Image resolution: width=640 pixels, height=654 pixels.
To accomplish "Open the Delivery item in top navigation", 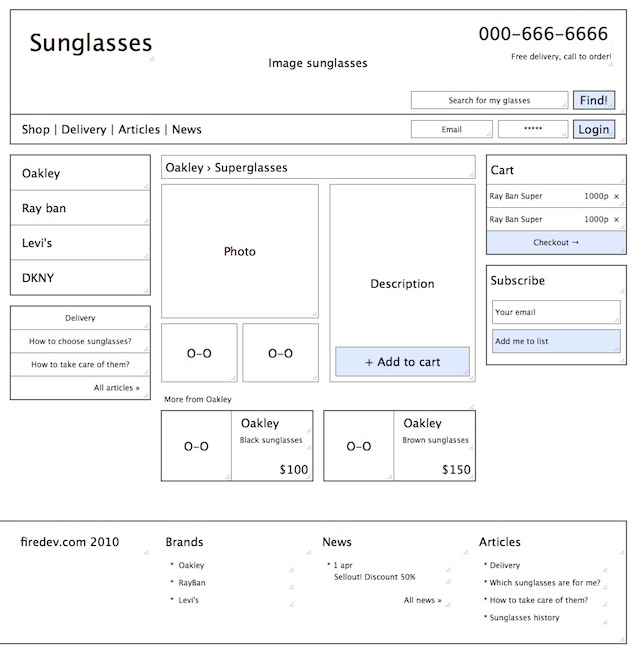I will [84, 129].
